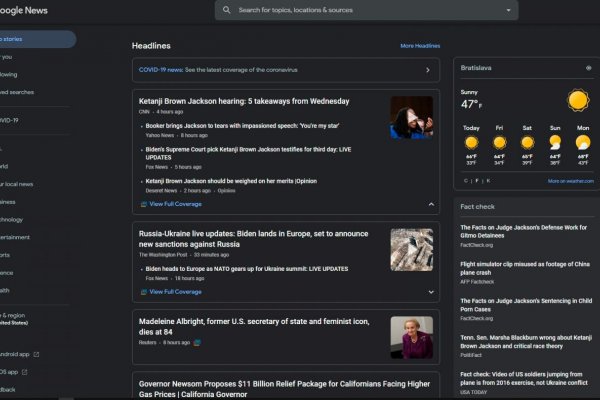The image size is (600, 400).
Task: Click full coverage icon under Jackson story
Action: pyautogui.click(x=143, y=204)
